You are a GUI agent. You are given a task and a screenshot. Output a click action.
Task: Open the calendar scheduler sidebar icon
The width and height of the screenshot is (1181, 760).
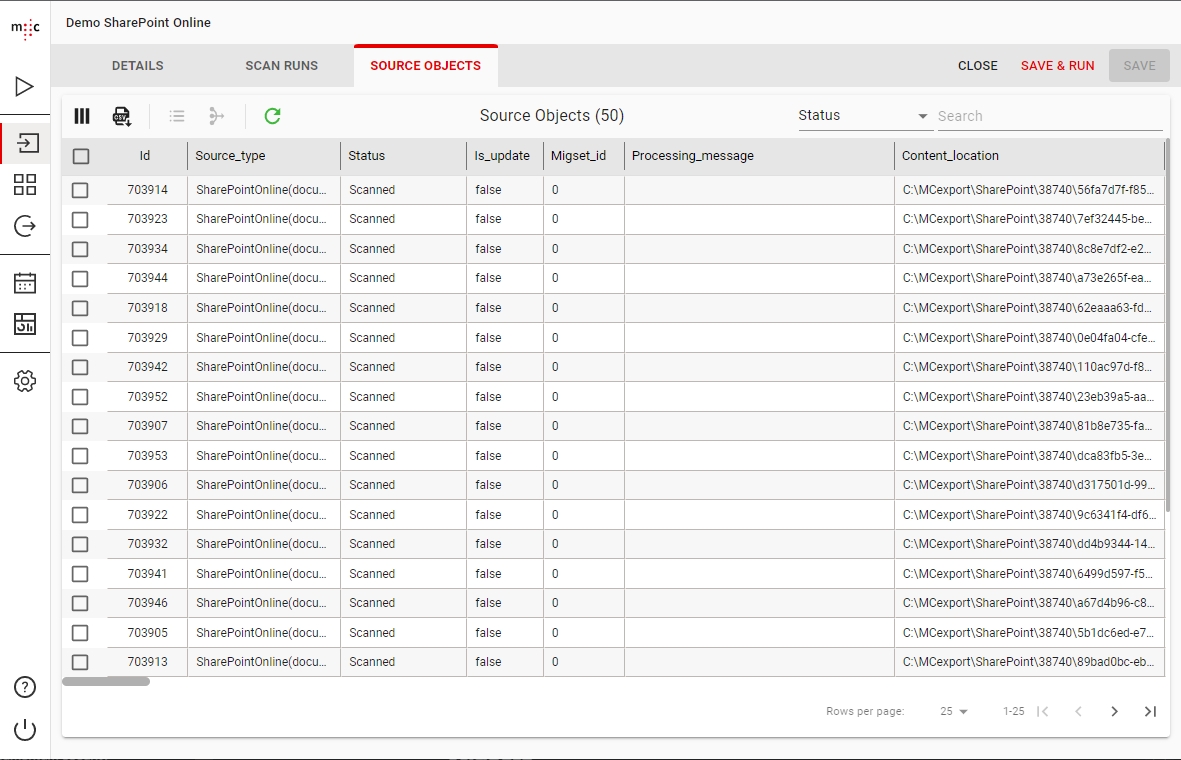coord(25,283)
